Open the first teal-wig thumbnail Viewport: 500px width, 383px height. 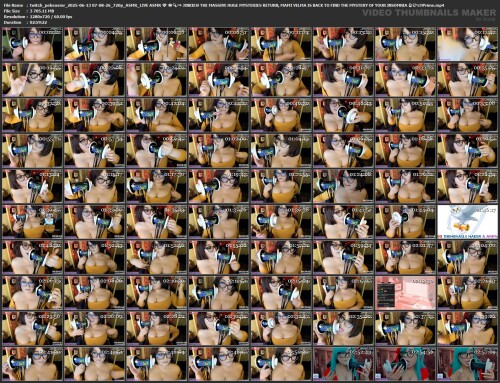click(343, 364)
